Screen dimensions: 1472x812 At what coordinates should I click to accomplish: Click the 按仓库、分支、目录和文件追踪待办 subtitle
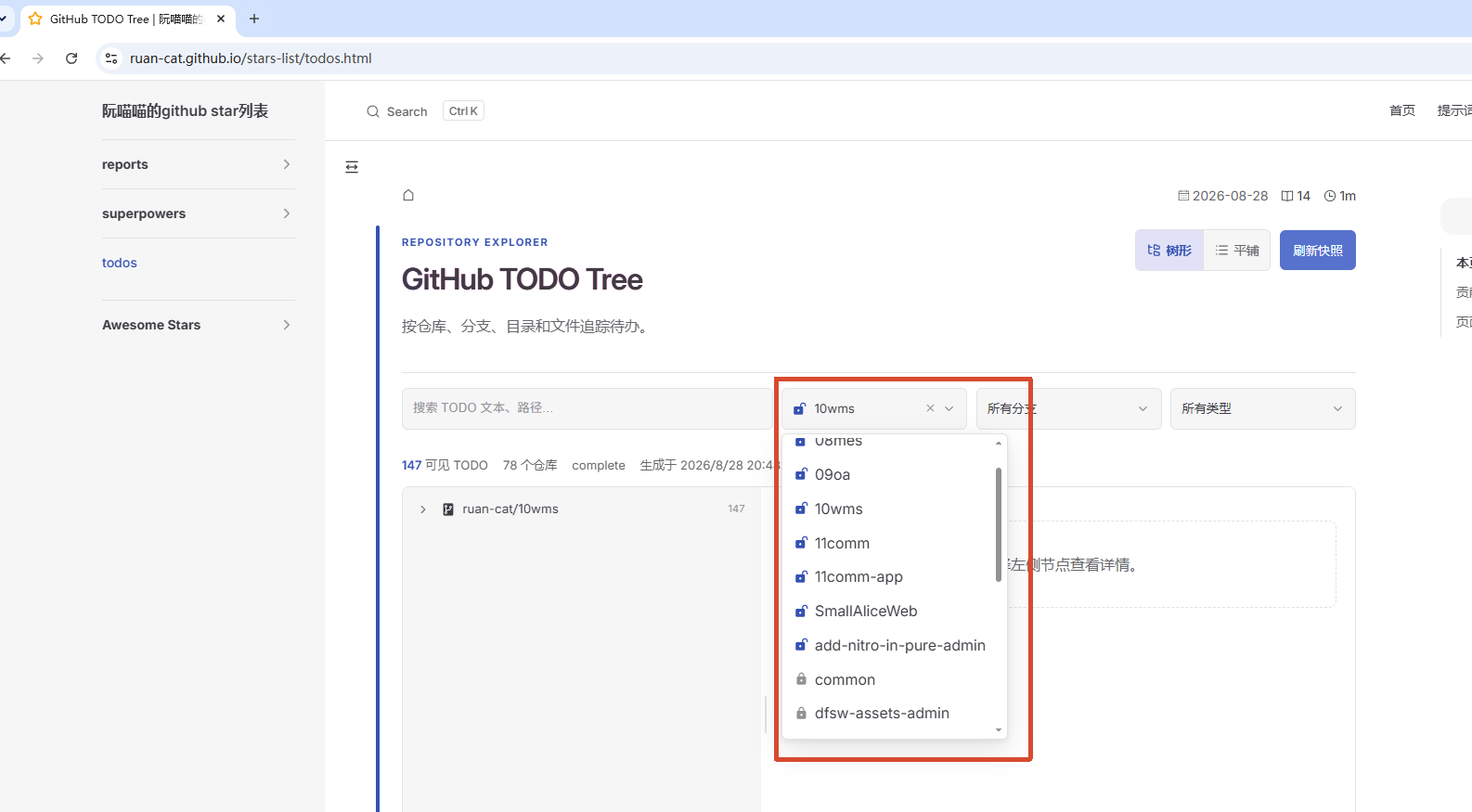pos(525,327)
